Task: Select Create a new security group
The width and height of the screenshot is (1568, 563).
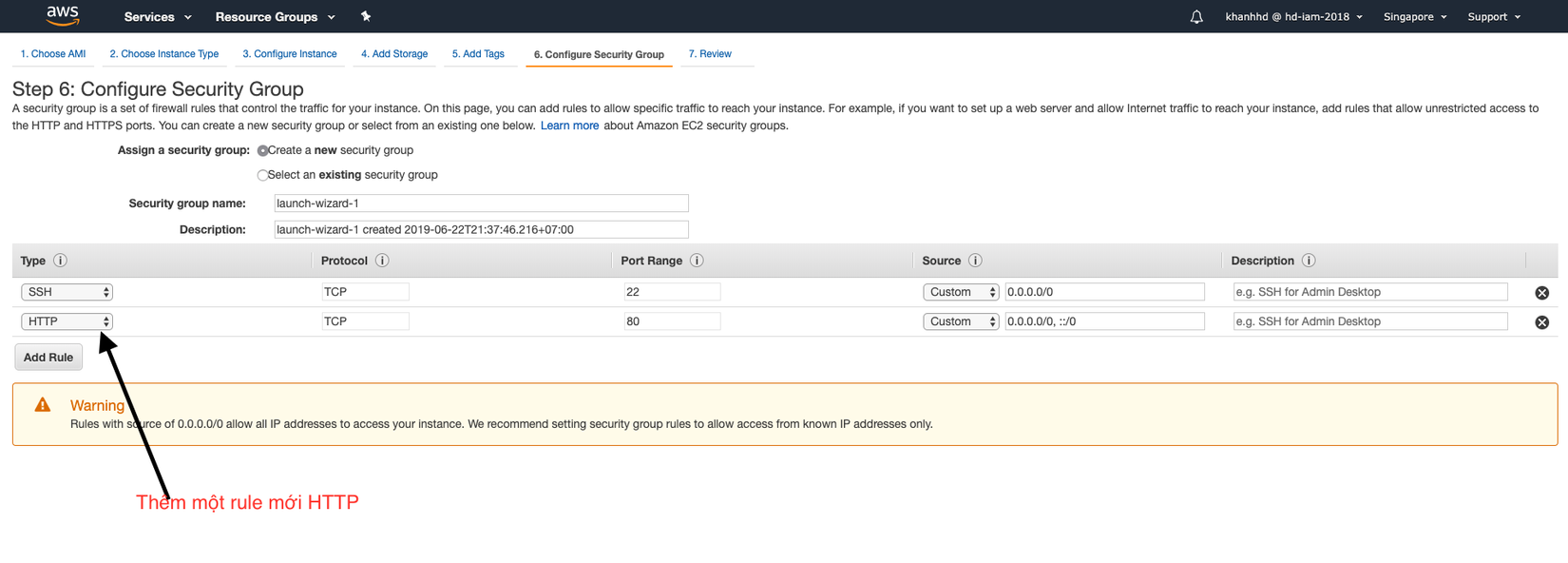Action: (263, 150)
